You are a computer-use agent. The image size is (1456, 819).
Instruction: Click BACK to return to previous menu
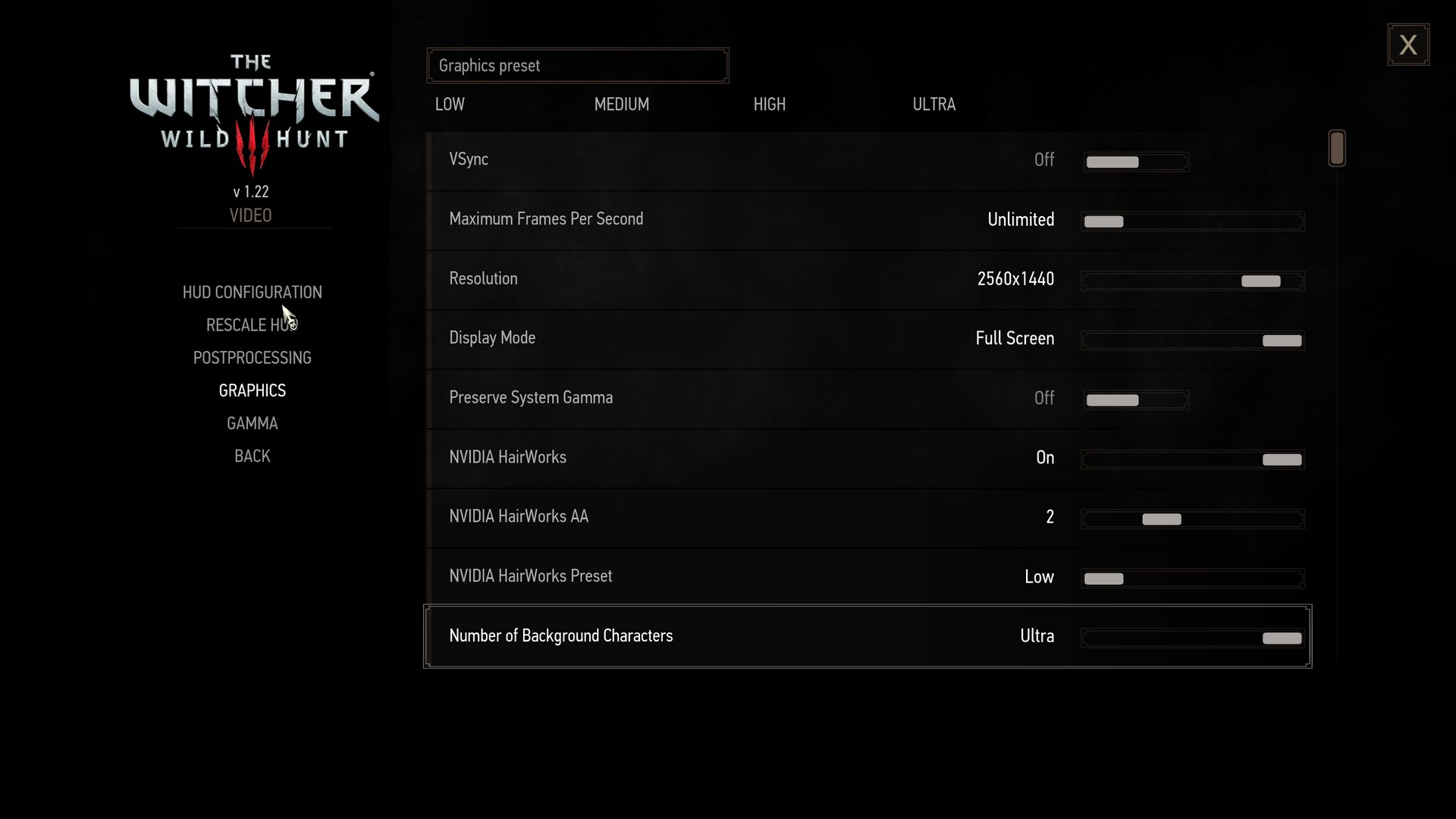[252, 455]
